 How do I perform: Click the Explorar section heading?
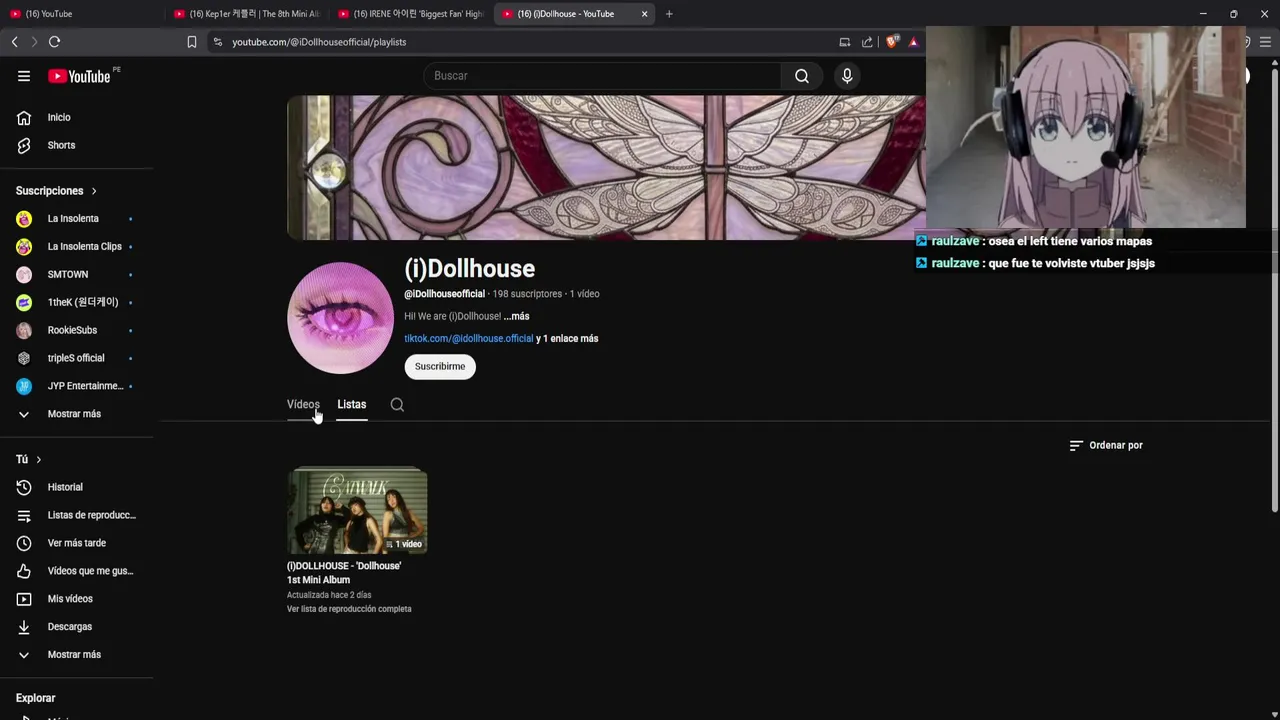35,698
